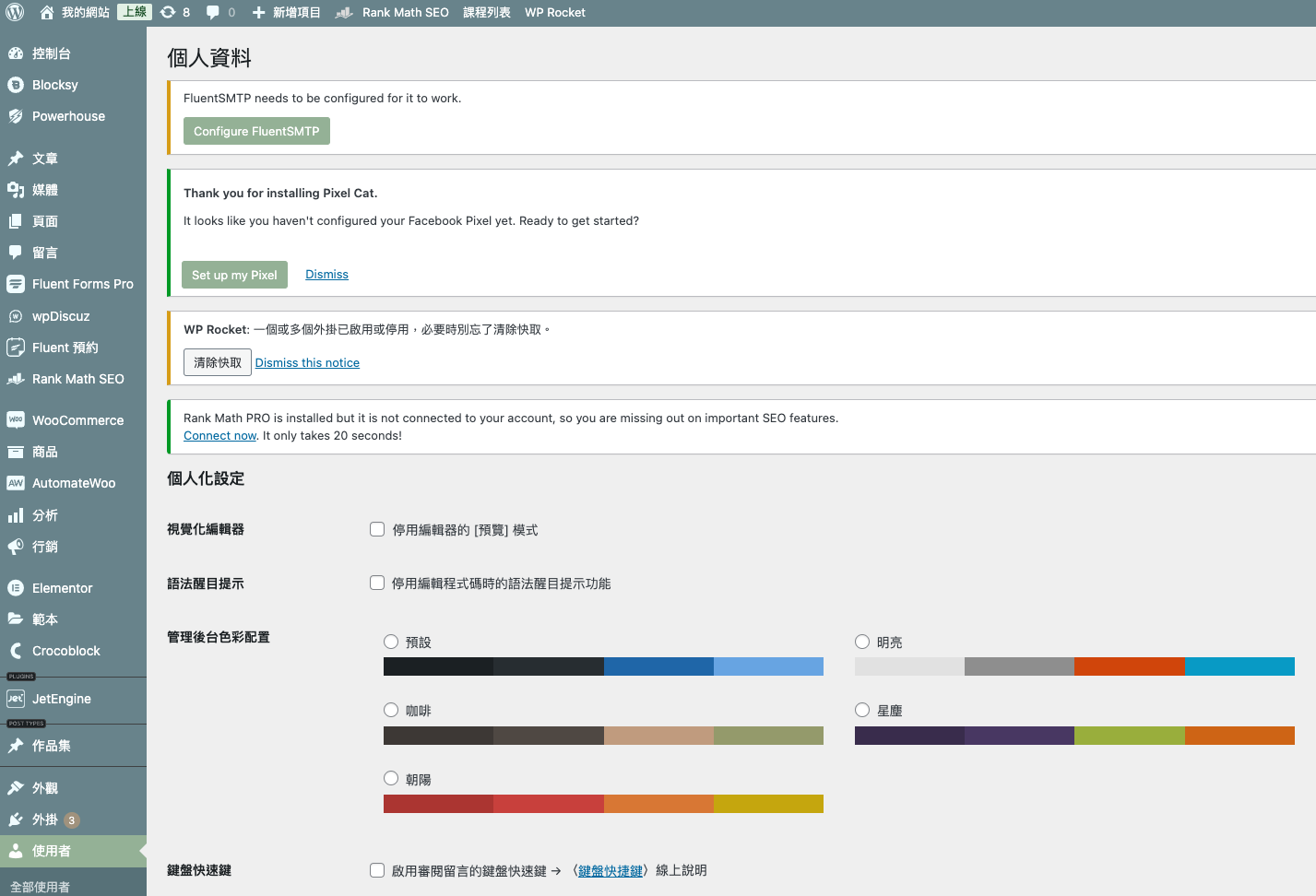This screenshot has height=896, width=1316.
Task: Click the JetEngine sidebar icon
Action: pyautogui.click(x=16, y=699)
